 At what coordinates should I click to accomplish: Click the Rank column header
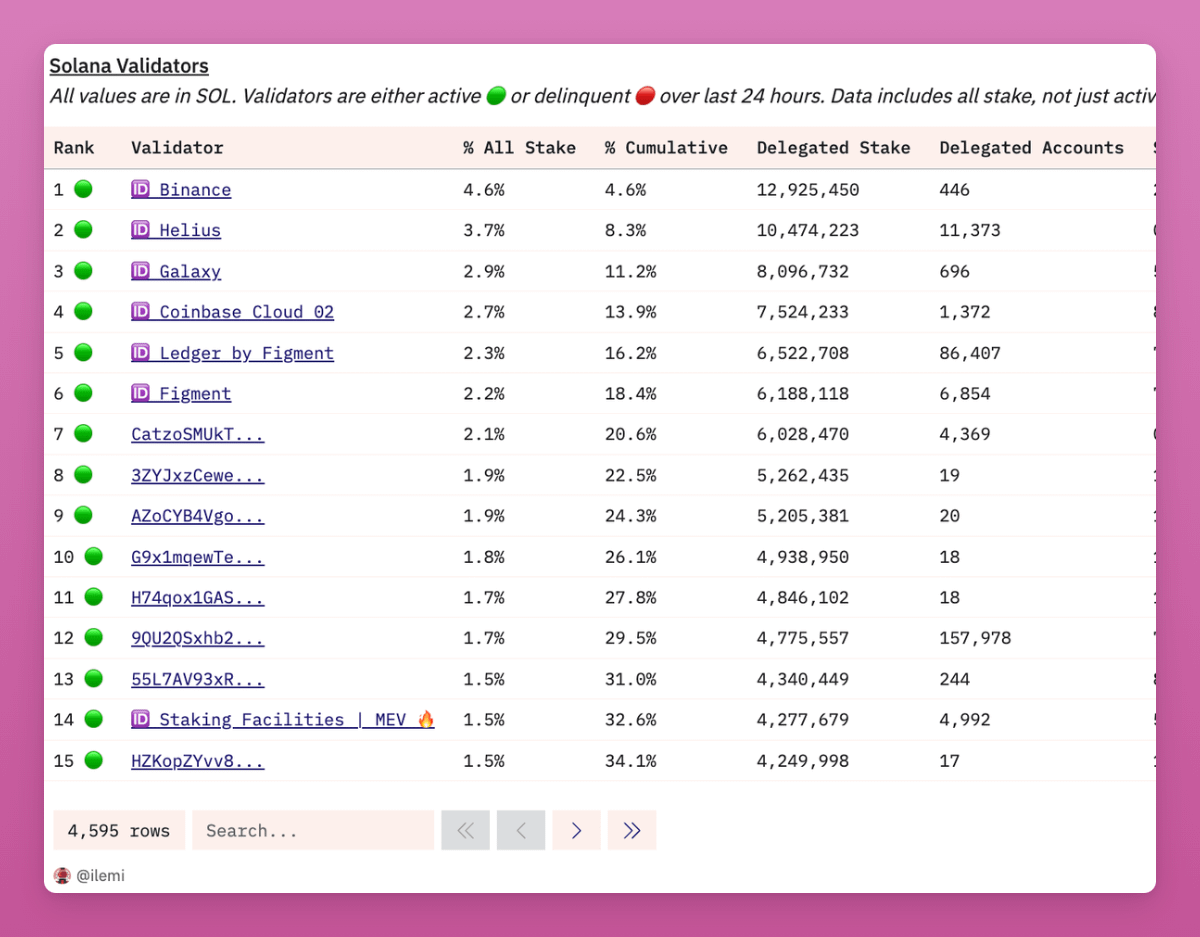(x=74, y=148)
